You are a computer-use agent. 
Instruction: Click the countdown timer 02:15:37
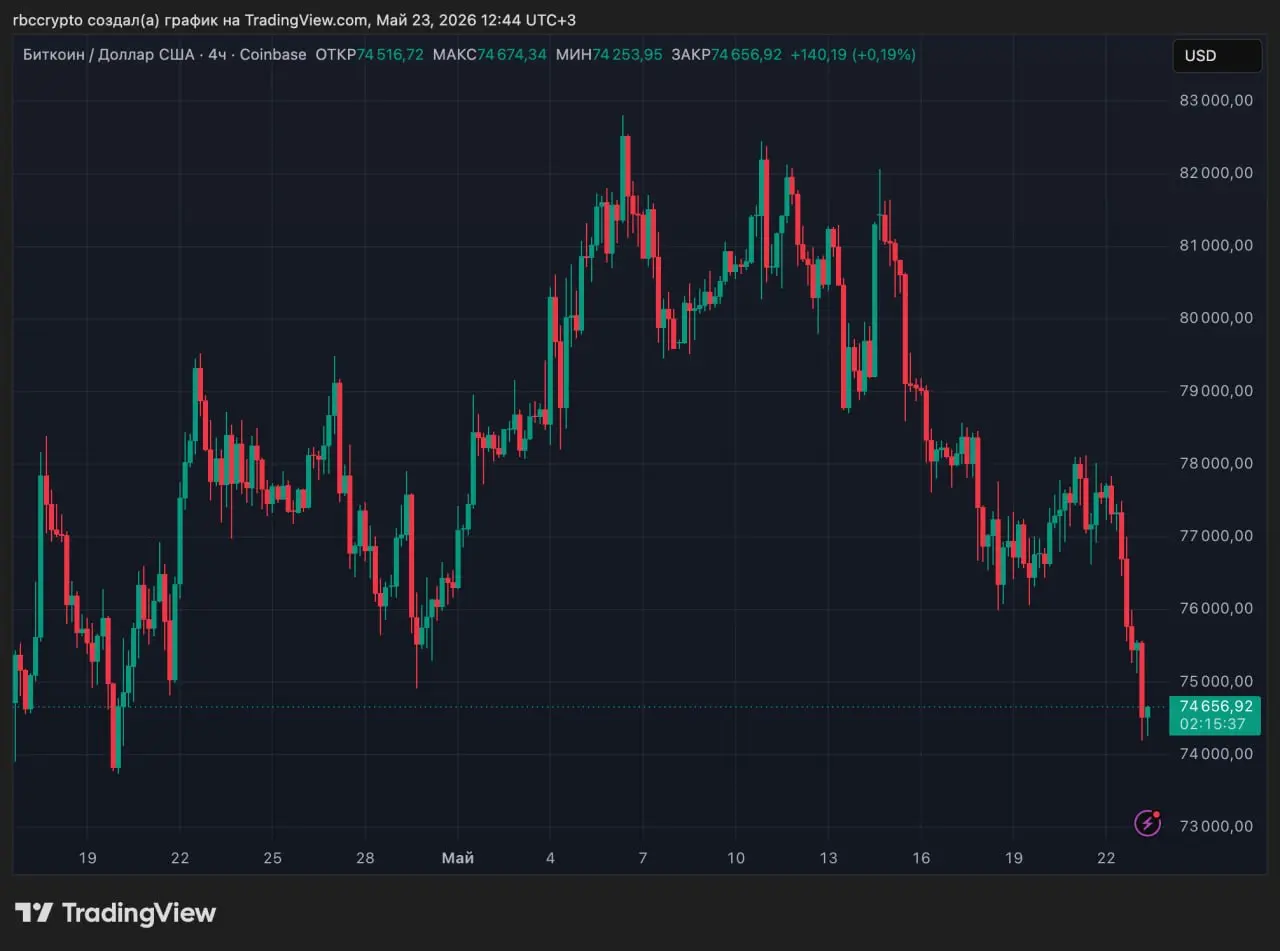click(x=1212, y=724)
